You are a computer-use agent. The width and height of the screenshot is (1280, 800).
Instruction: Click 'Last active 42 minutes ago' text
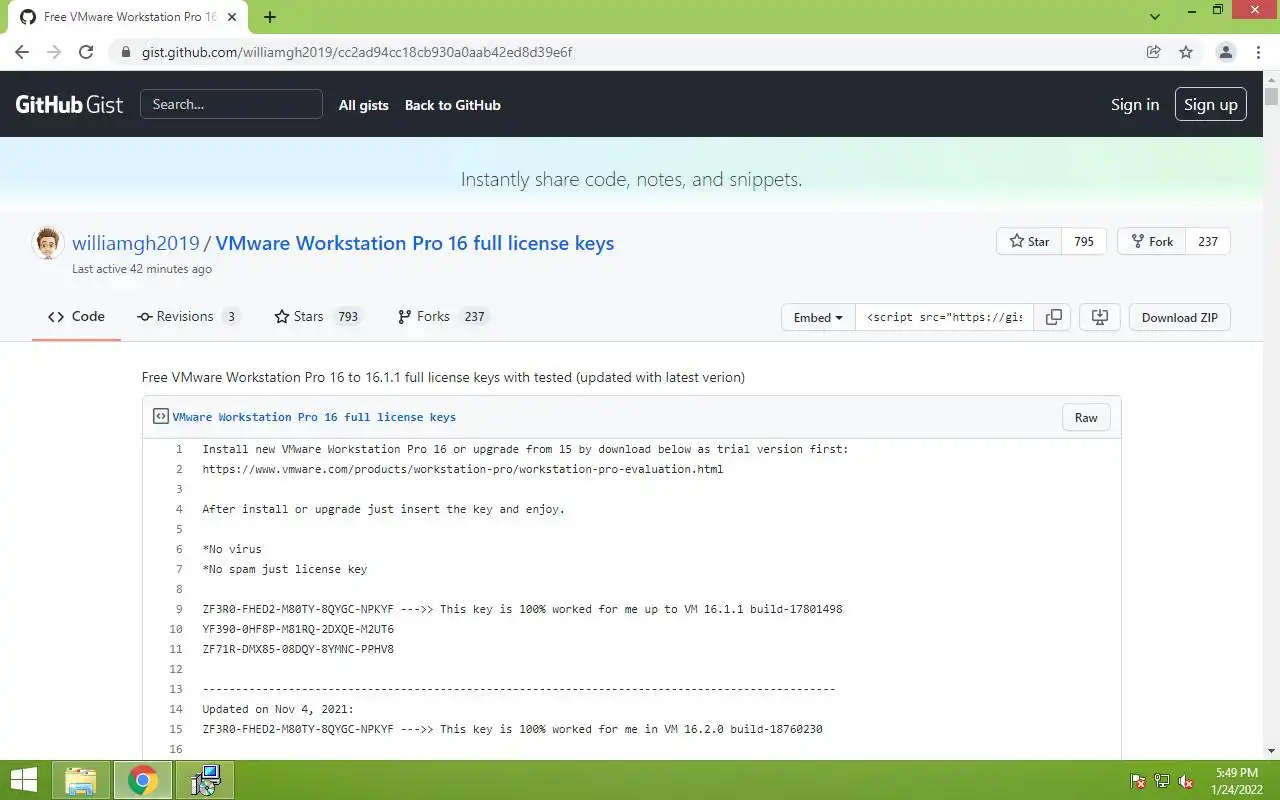[x=142, y=269]
